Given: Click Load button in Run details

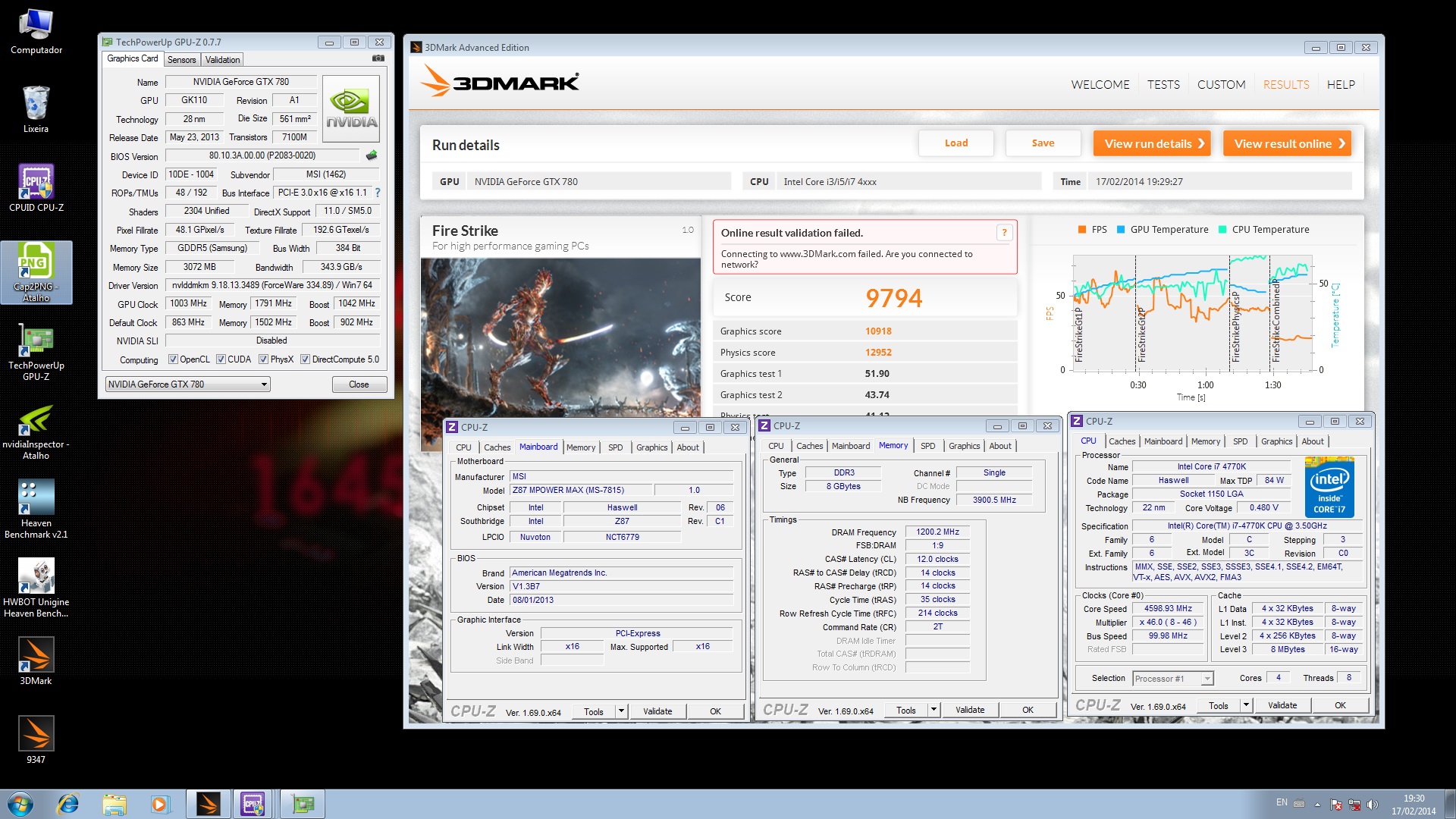Looking at the screenshot, I should (955, 143).
